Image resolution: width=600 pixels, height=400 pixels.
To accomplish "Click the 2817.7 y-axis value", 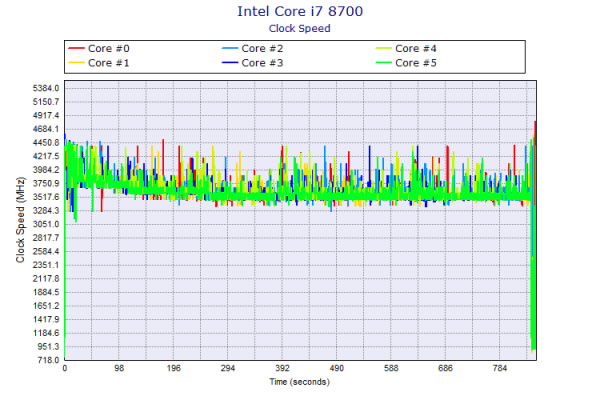I will (46, 238).
